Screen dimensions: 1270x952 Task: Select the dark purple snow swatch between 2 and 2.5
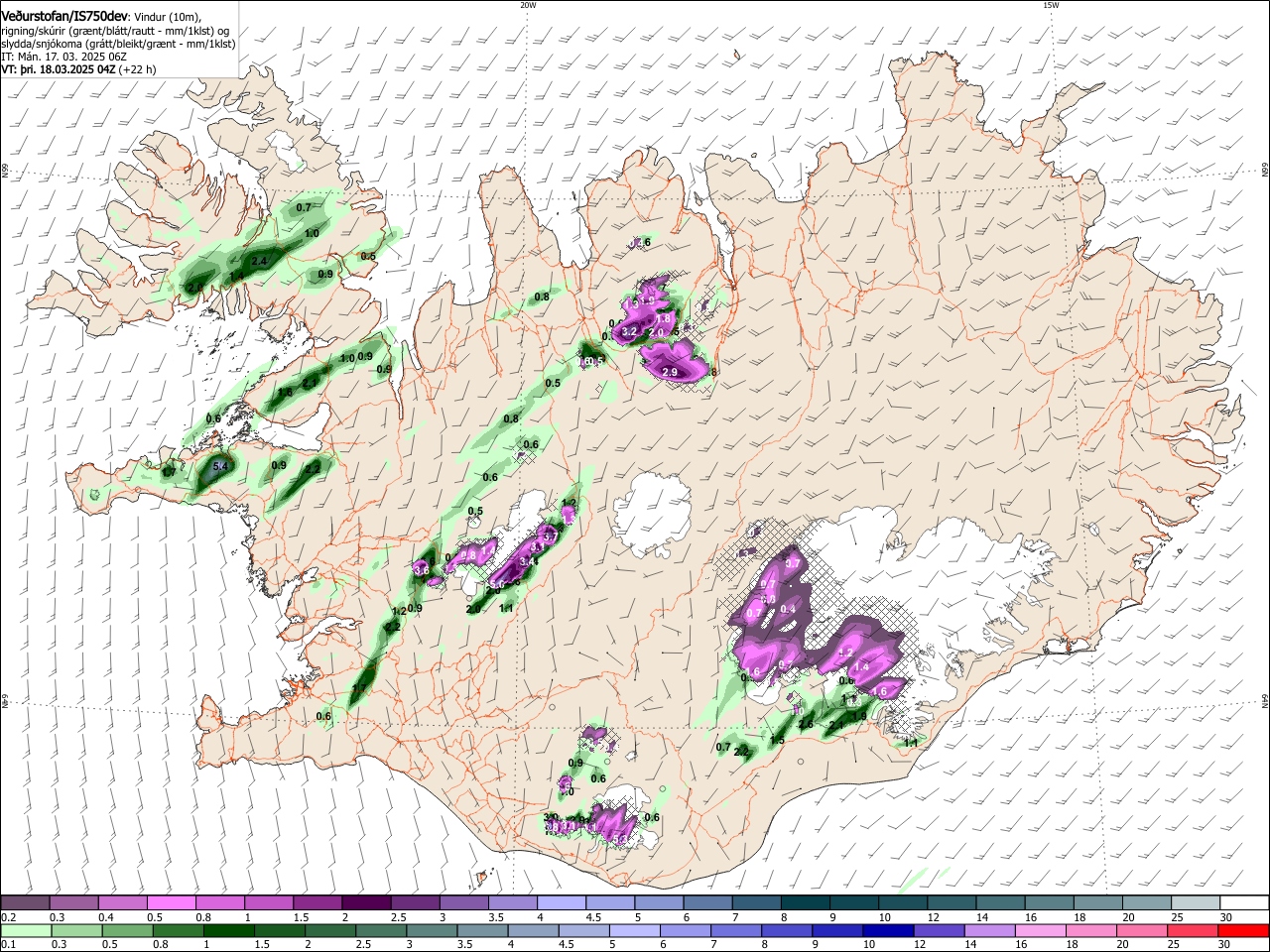tap(365, 902)
